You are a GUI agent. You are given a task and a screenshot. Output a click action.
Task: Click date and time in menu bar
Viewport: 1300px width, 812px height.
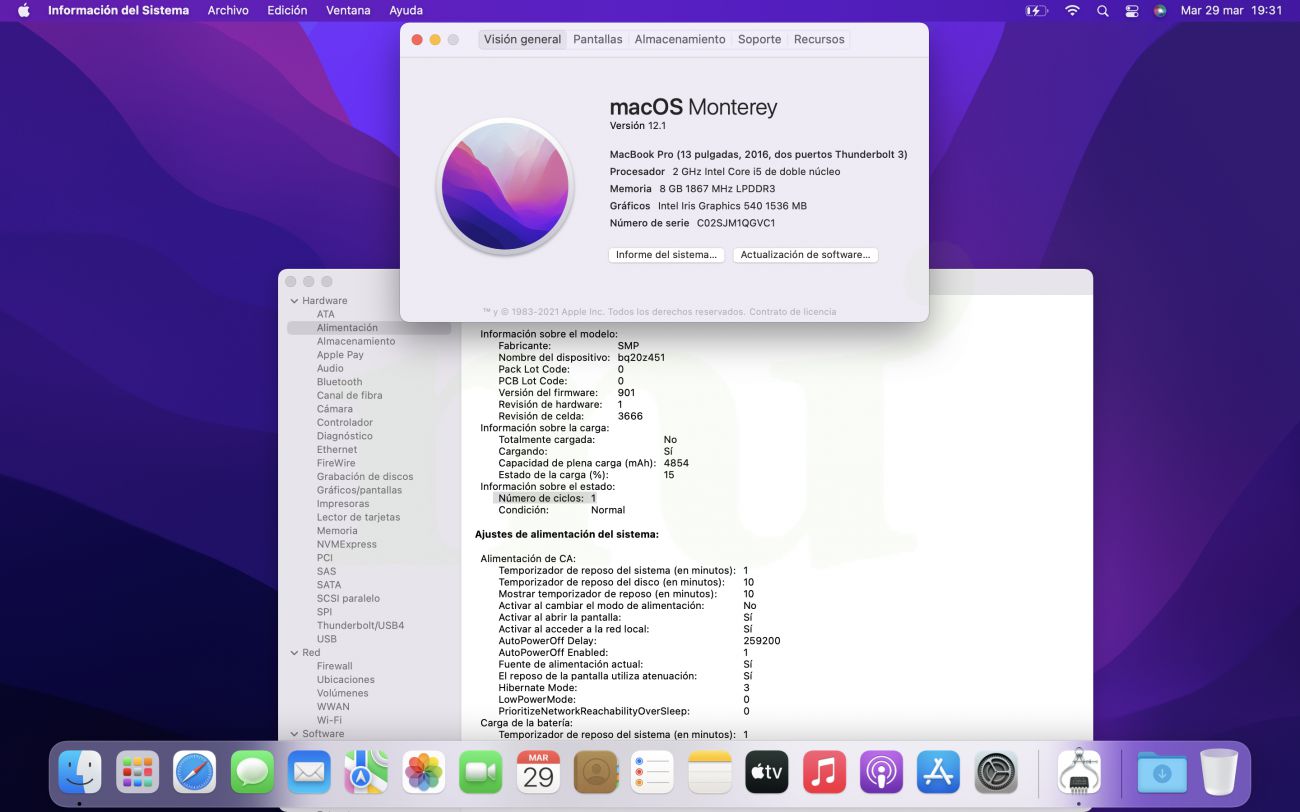(1231, 10)
